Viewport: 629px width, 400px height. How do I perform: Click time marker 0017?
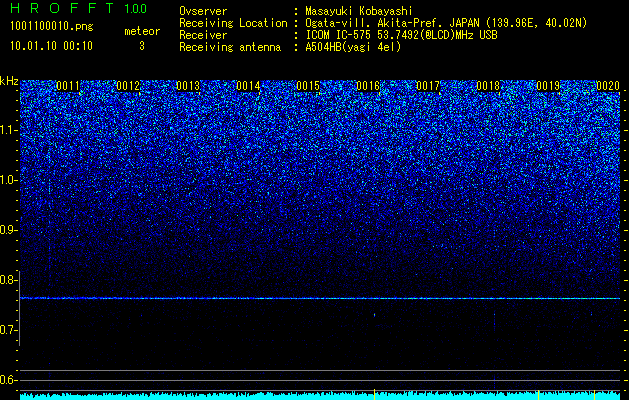(x=428, y=86)
